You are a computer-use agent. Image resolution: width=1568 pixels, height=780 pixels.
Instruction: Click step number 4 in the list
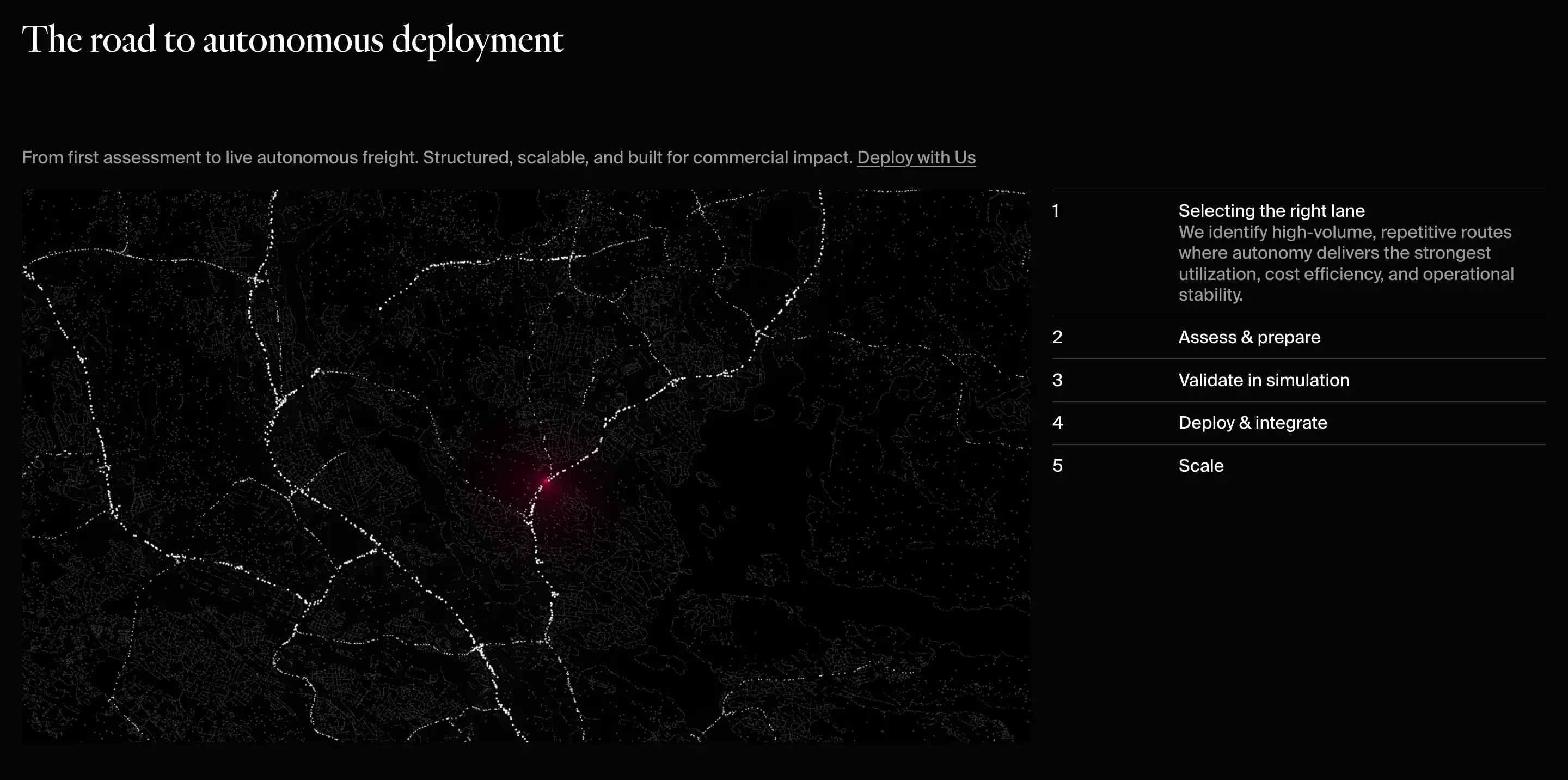coord(1057,423)
